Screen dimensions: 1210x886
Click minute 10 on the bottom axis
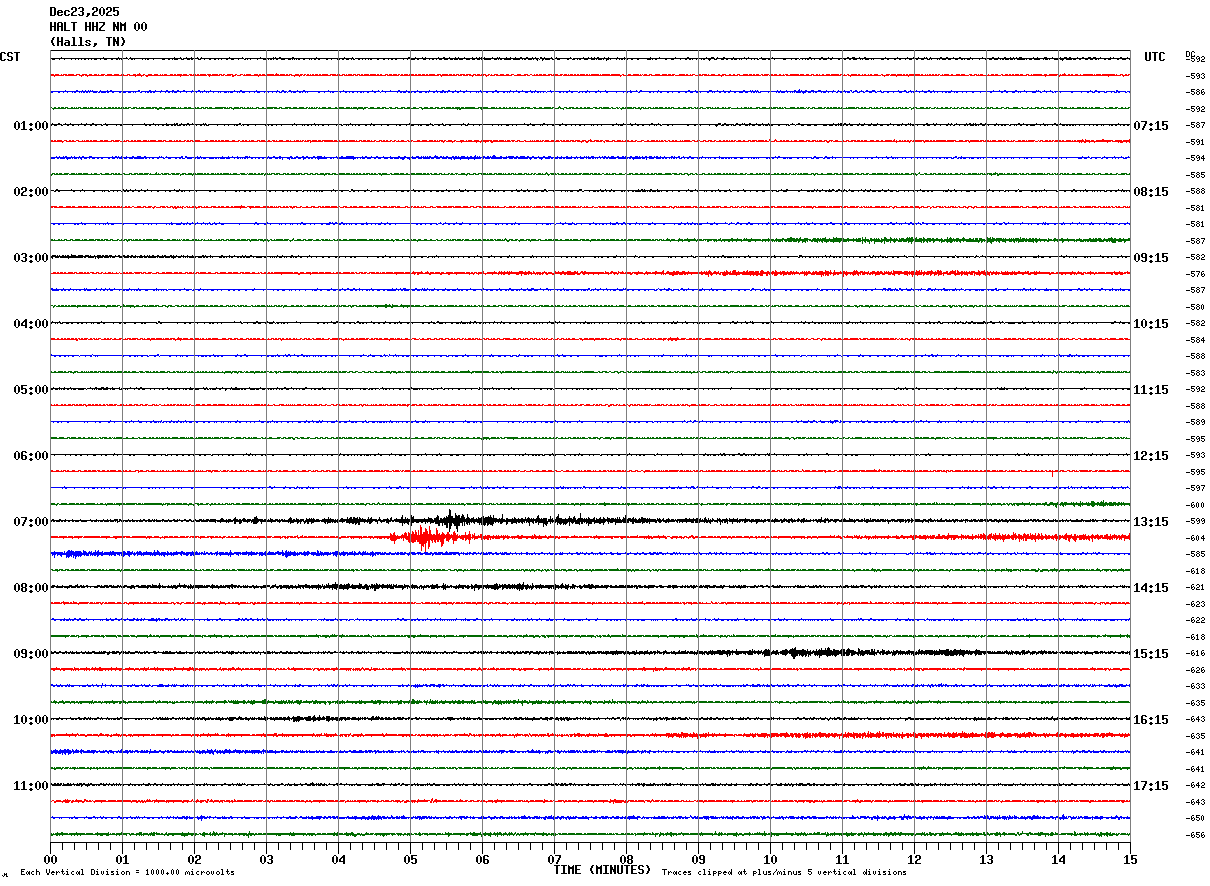770,859
